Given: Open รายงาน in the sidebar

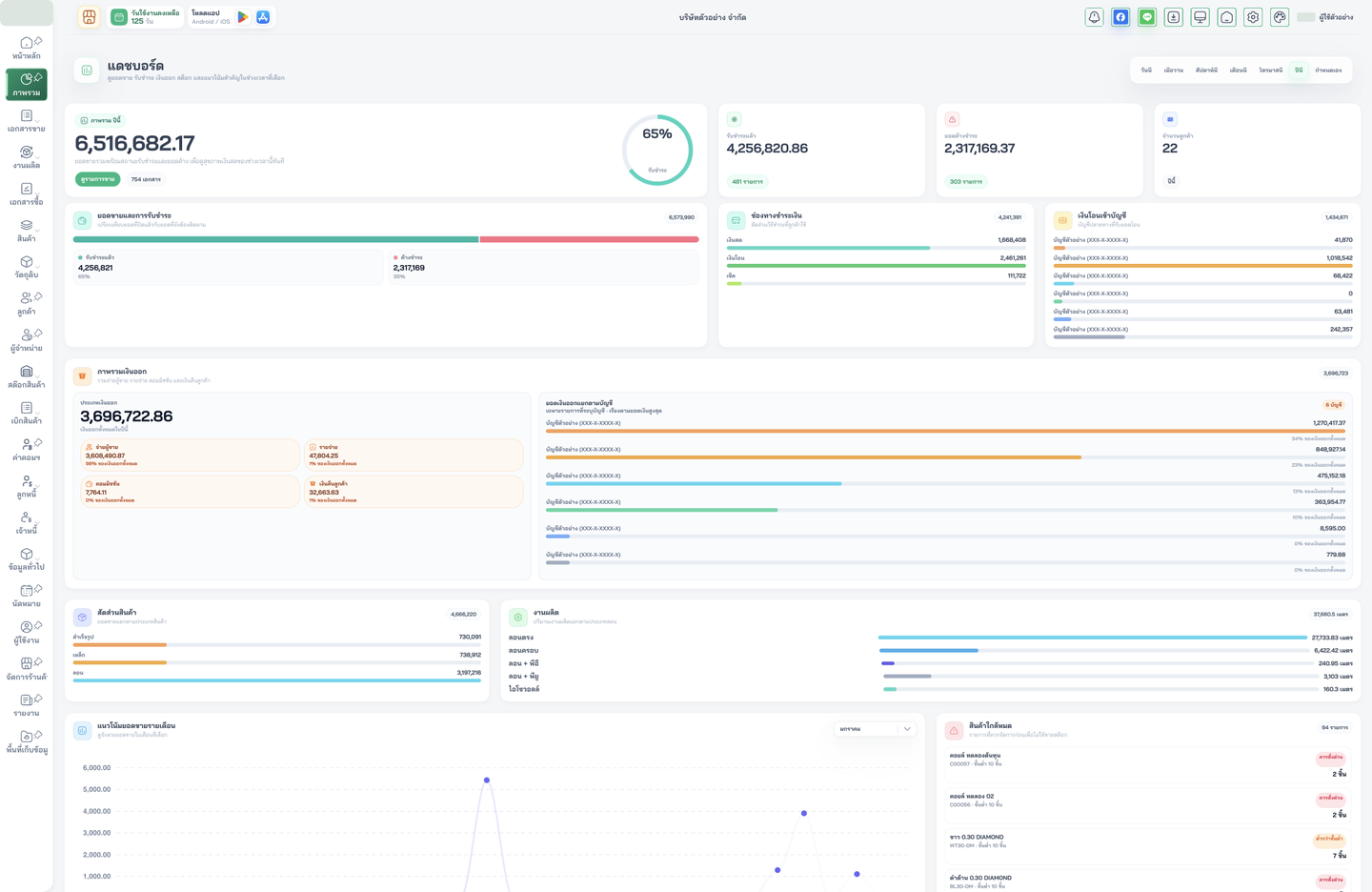Looking at the screenshot, I should coord(27,705).
